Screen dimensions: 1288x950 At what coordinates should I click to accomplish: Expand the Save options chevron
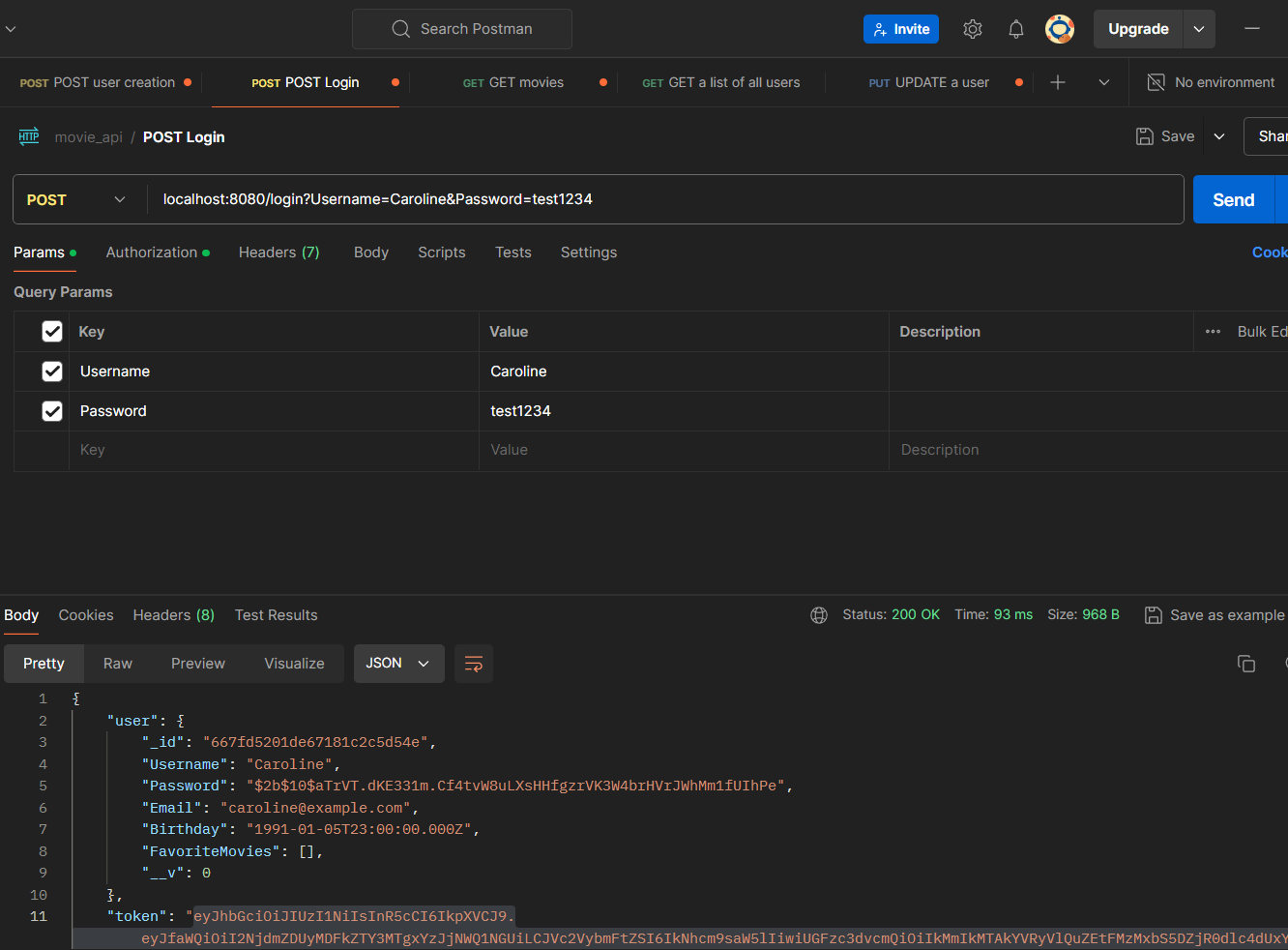[x=1219, y=136]
